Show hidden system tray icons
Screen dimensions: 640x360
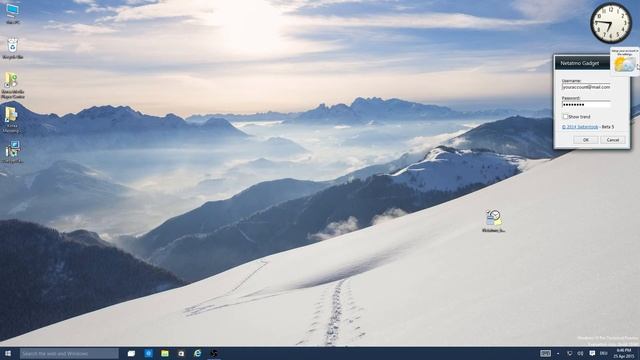point(558,353)
